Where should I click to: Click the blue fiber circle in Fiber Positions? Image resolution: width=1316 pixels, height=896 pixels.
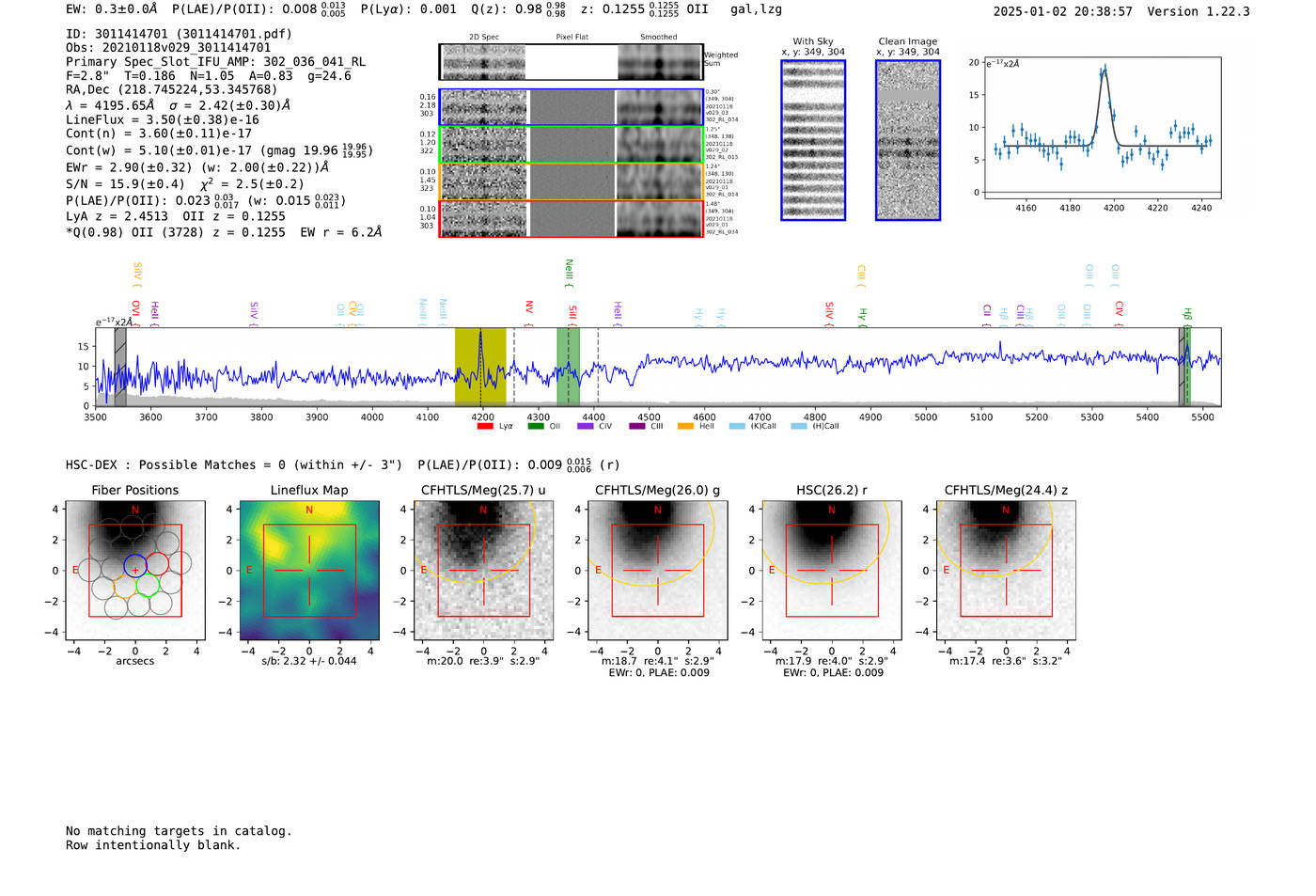click(x=135, y=565)
